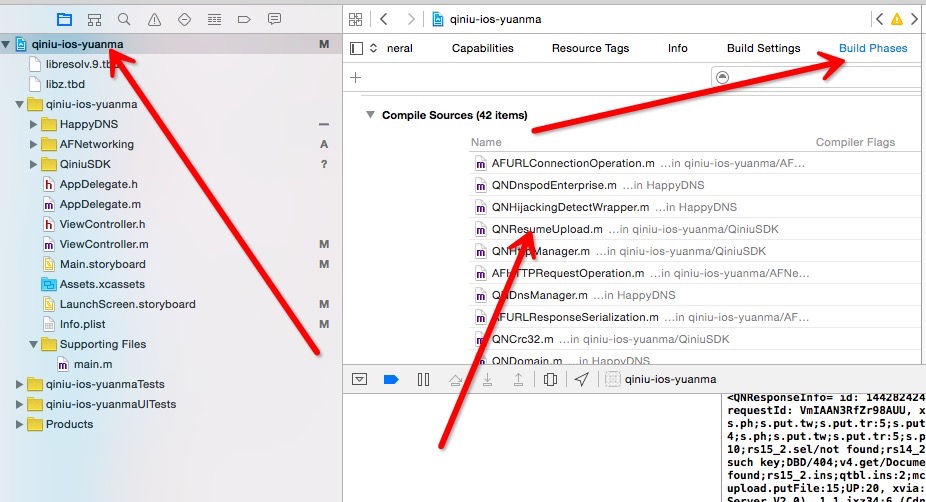This screenshot has width=926, height=502.
Task: Collapse the qiniu-ios-yuanma group folder
Action: (19, 105)
